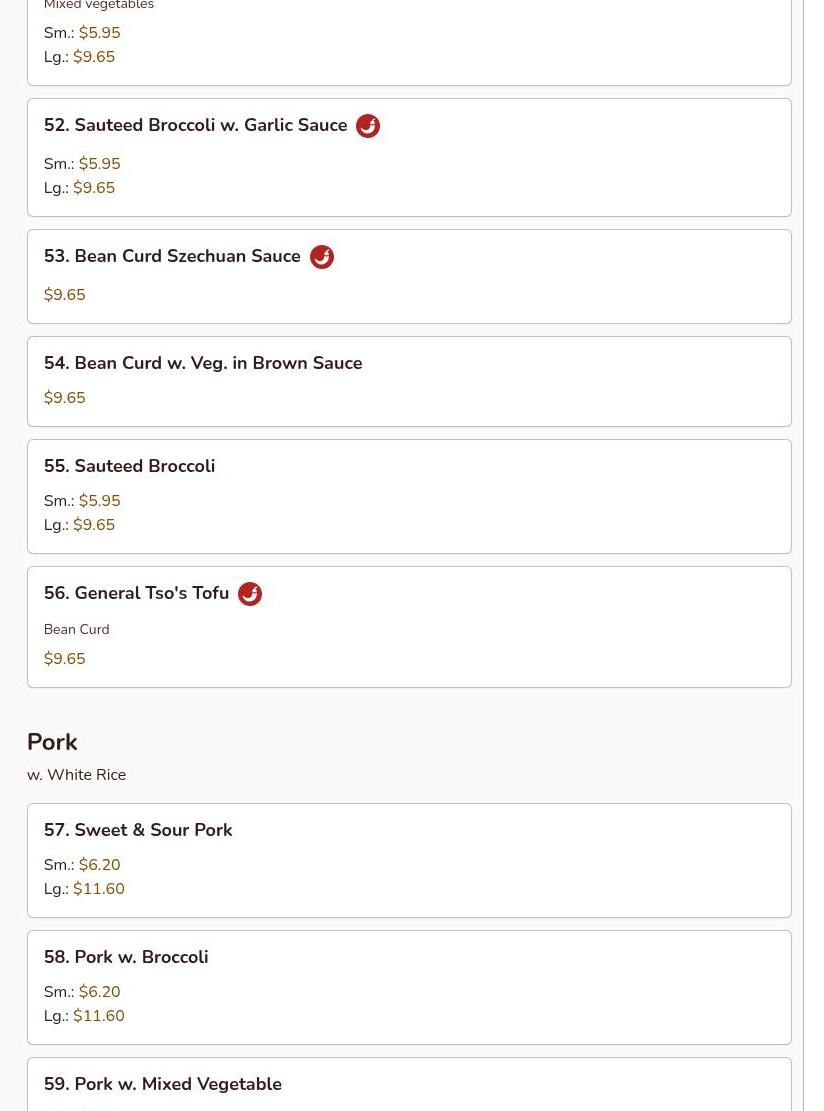This screenshot has width=824, height=1111.
Task: Open 52. Sauteed Broccoli w. Garlic Sauce item
Action: coord(409,157)
